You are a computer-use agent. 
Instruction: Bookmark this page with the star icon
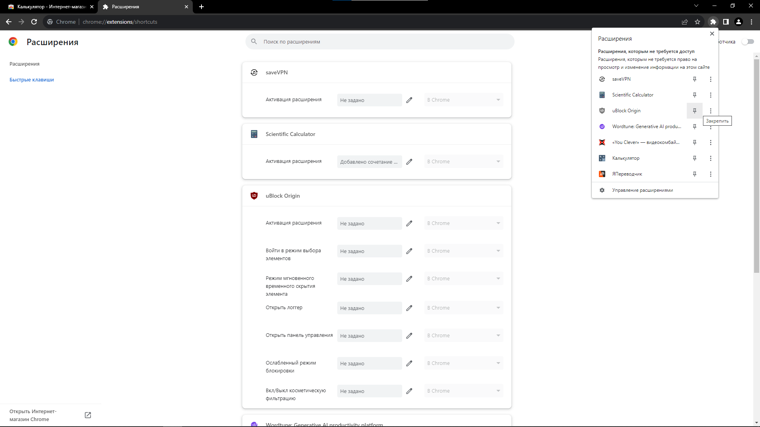point(697,22)
